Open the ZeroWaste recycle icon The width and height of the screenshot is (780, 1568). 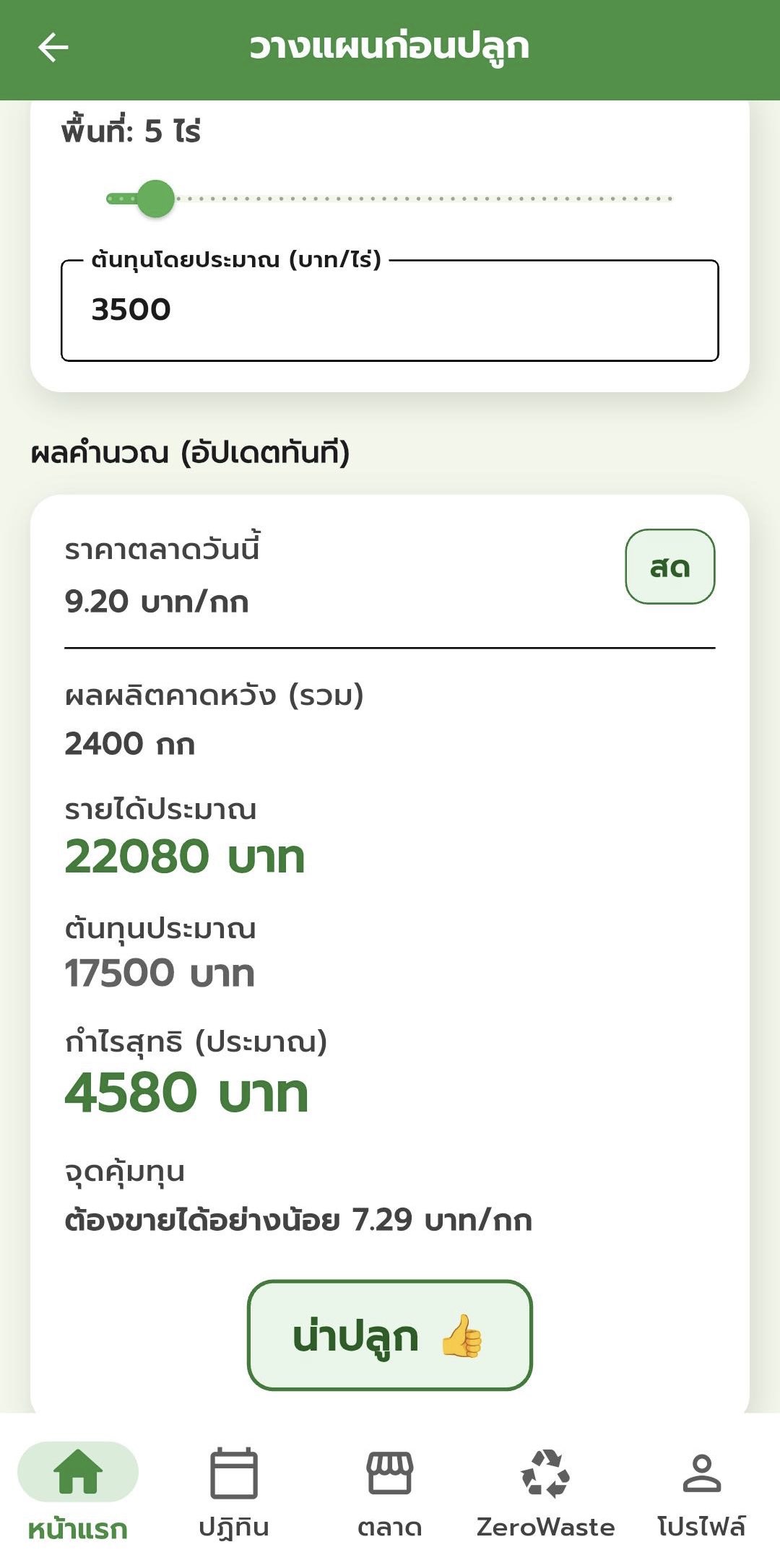tap(545, 1473)
